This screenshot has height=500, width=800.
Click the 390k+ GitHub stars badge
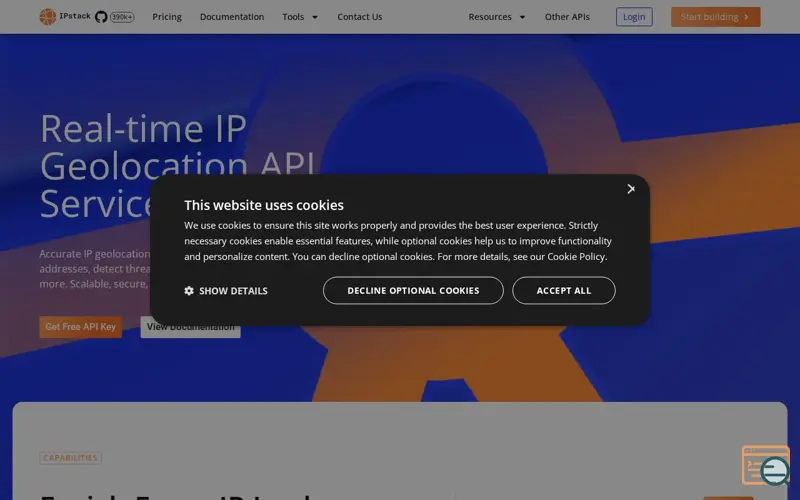pos(122,17)
